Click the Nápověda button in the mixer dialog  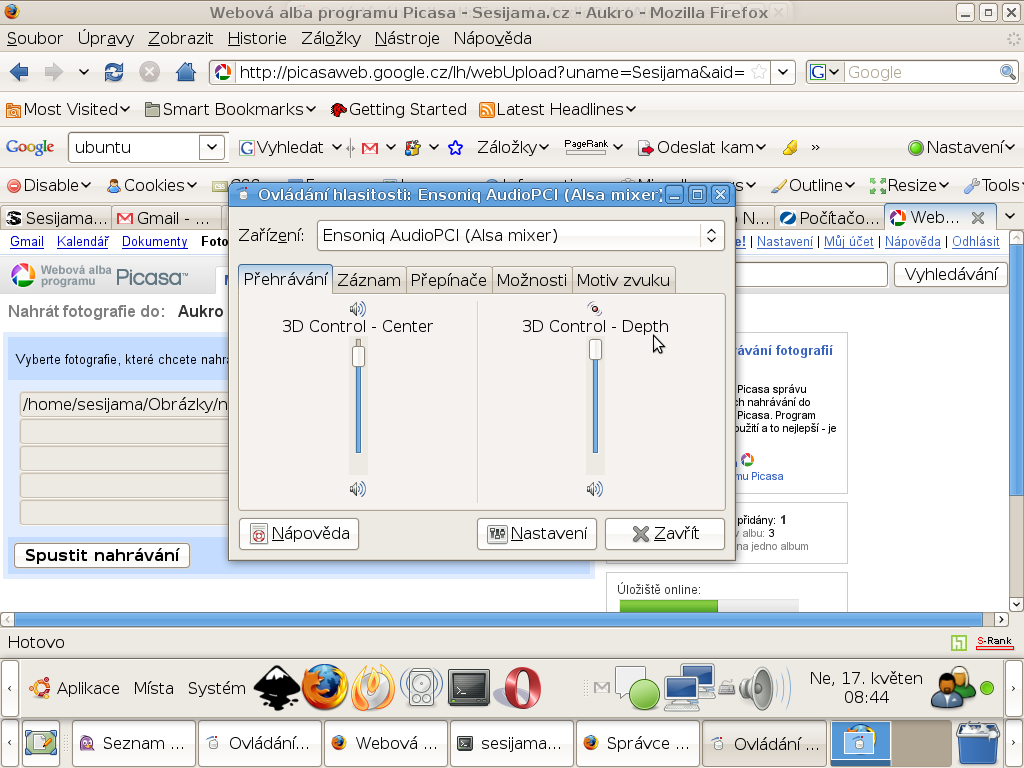coord(298,534)
